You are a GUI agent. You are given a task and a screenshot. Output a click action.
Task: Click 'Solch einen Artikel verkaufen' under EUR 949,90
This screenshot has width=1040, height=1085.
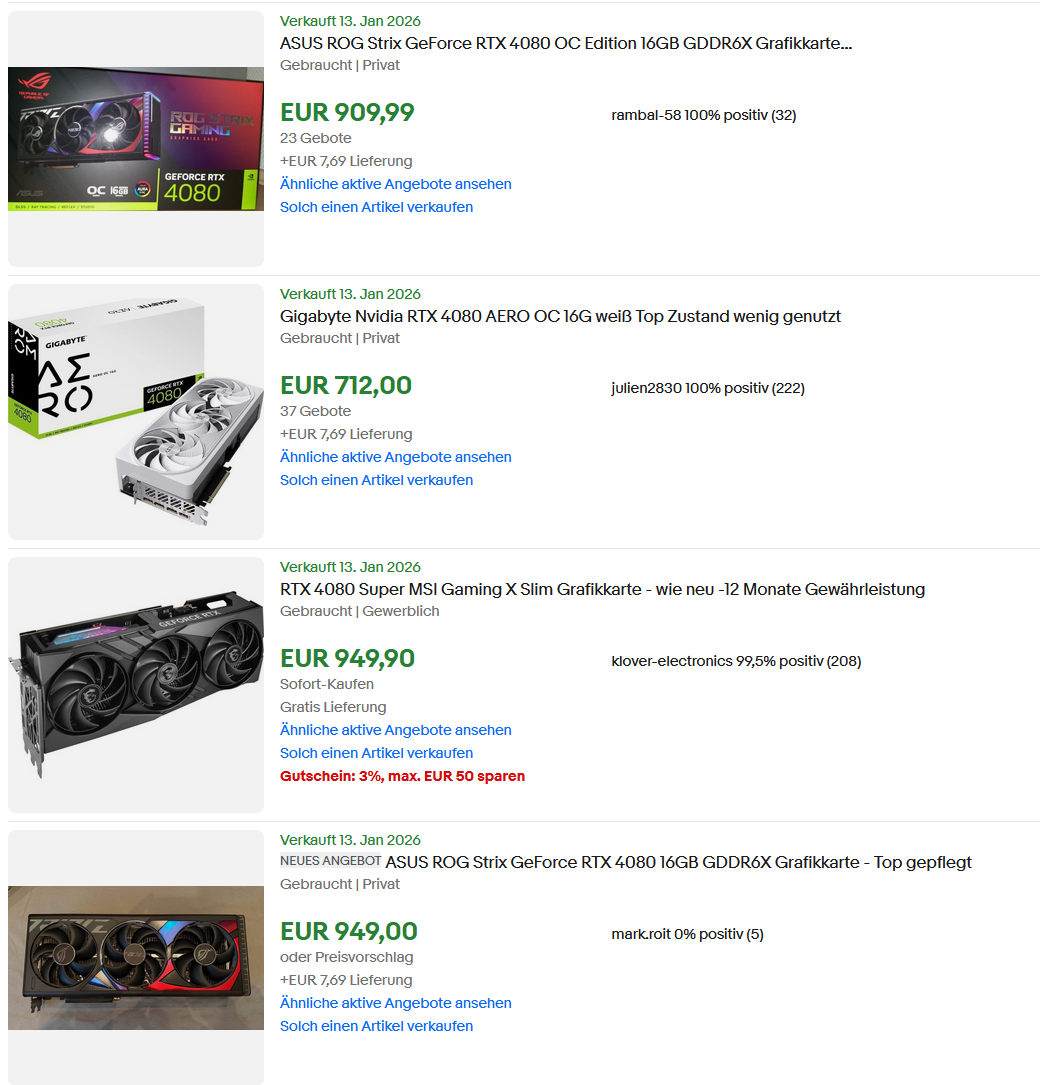(376, 753)
